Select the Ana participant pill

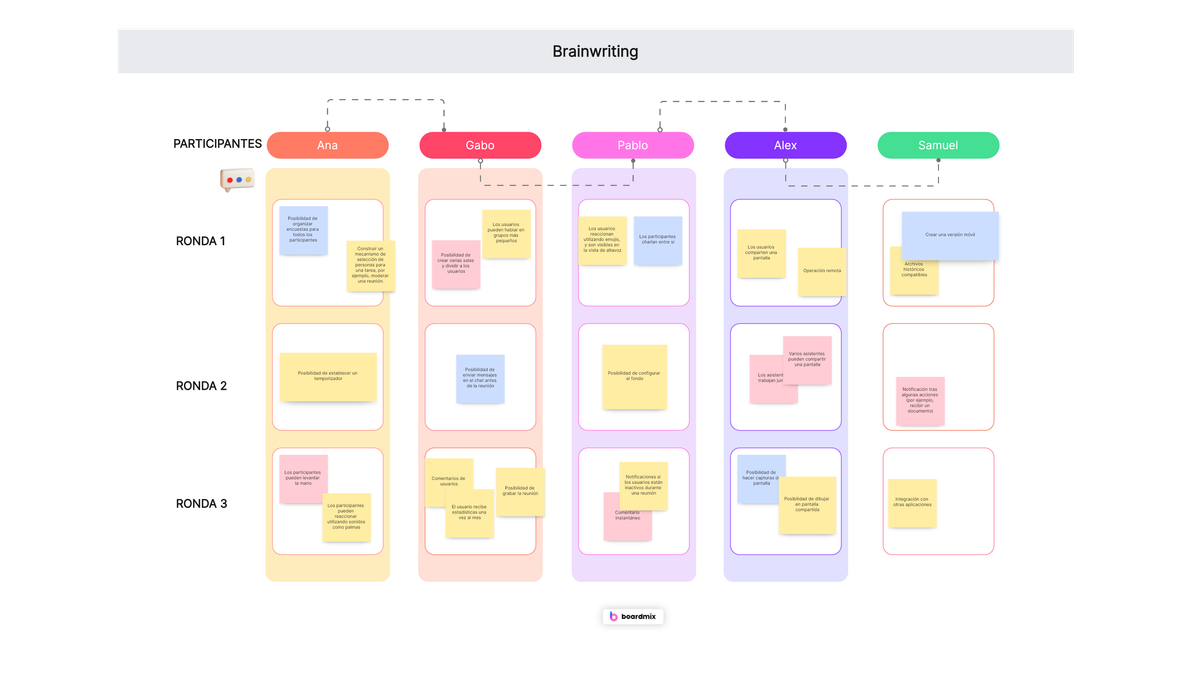[x=327, y=146]
